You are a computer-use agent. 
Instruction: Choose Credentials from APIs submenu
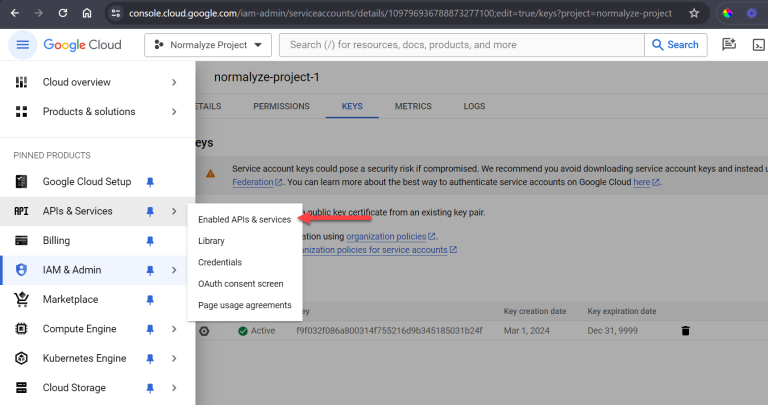(220, 262)
